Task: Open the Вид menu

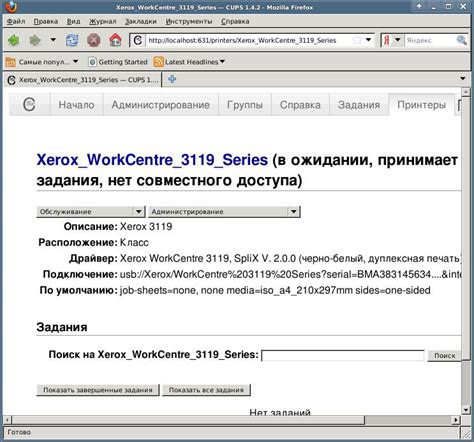Action: pyautogui.click(x=73, y=21)
